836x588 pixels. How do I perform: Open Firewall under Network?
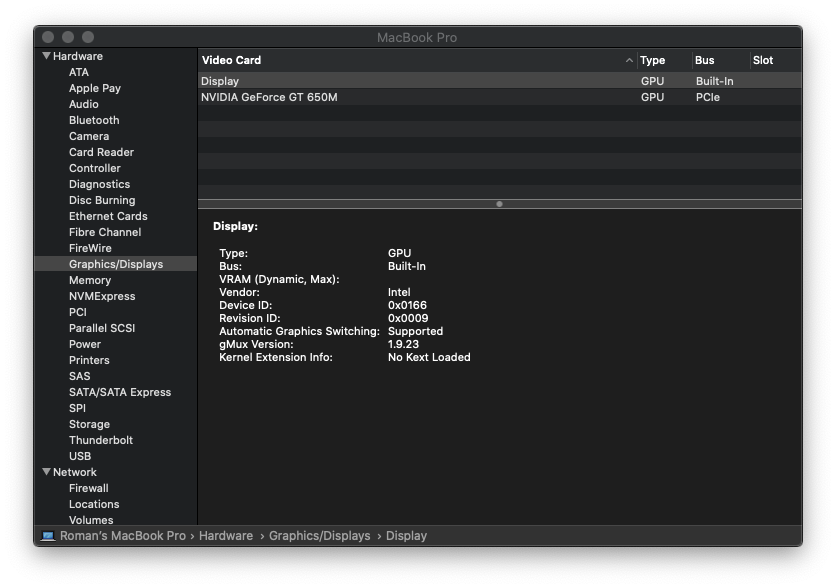[89, 488]
